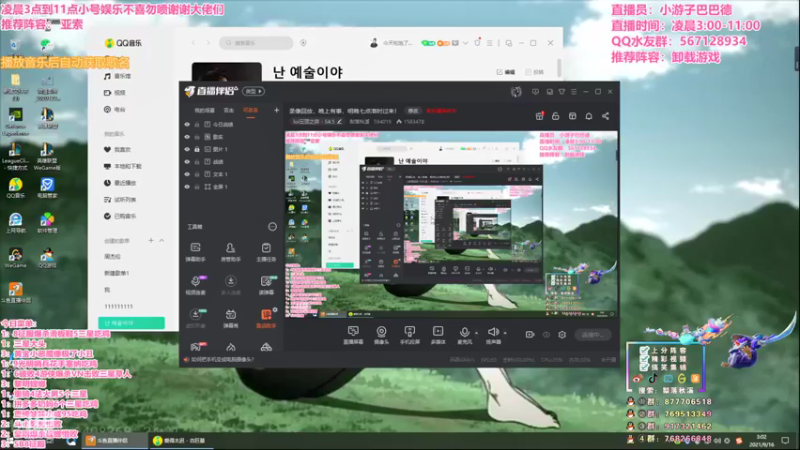Open the gift box icon with red badge
The width and height of the screenshot is (800, 450).
point(539,116)
